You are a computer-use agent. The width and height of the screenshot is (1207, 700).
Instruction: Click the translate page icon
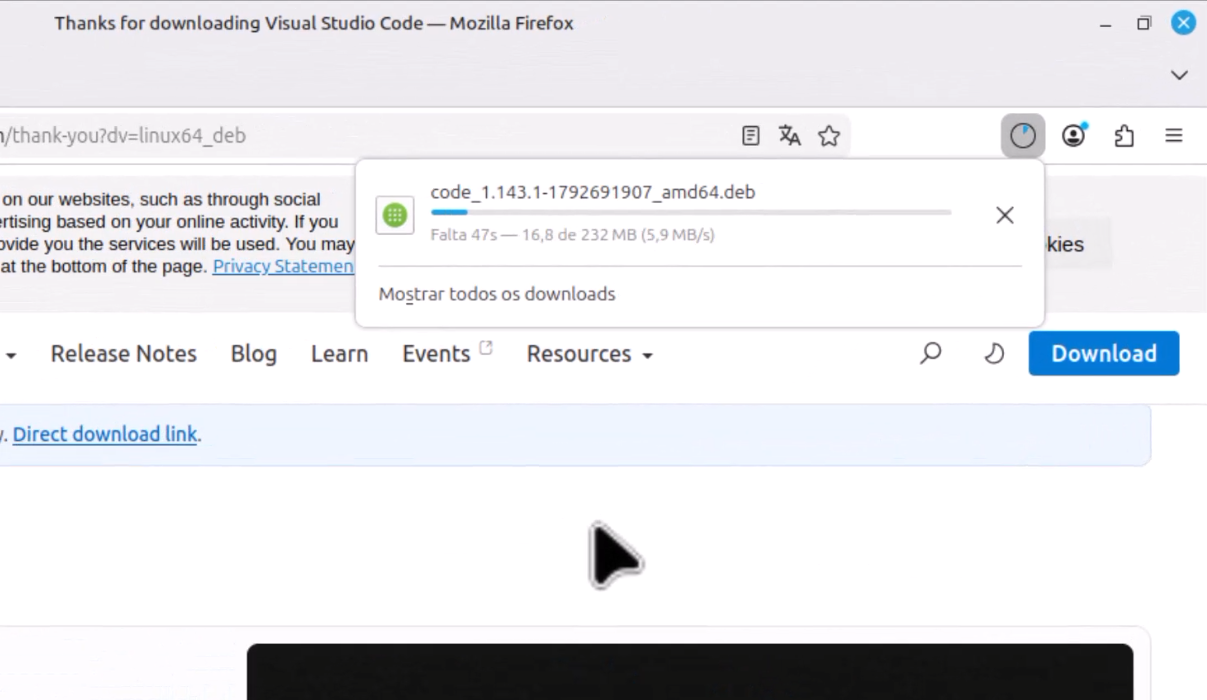(790, 136)
